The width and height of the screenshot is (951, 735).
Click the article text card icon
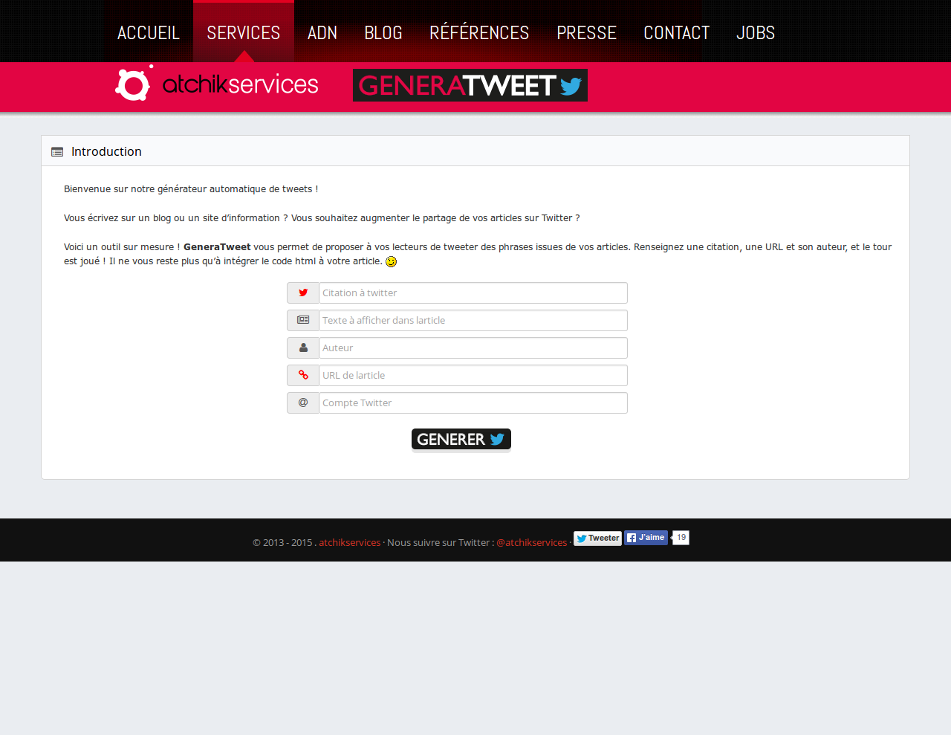coord(303,320)
